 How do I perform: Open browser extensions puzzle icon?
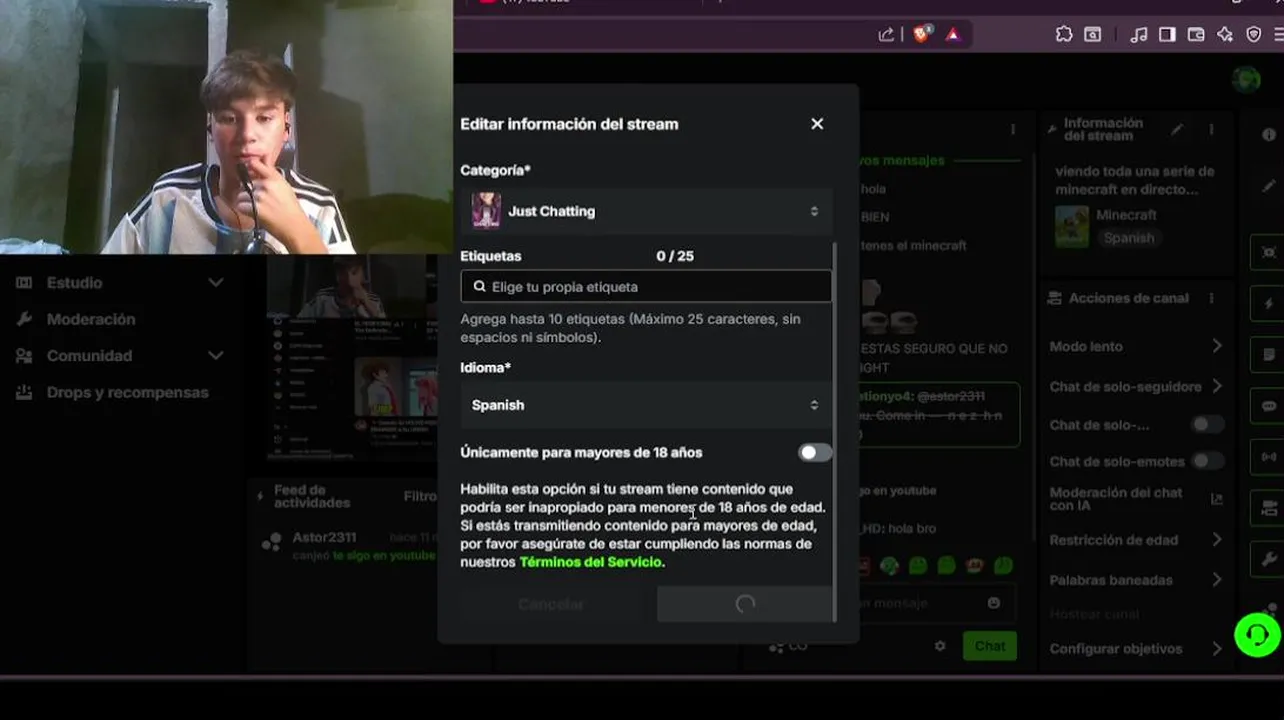1064,35
